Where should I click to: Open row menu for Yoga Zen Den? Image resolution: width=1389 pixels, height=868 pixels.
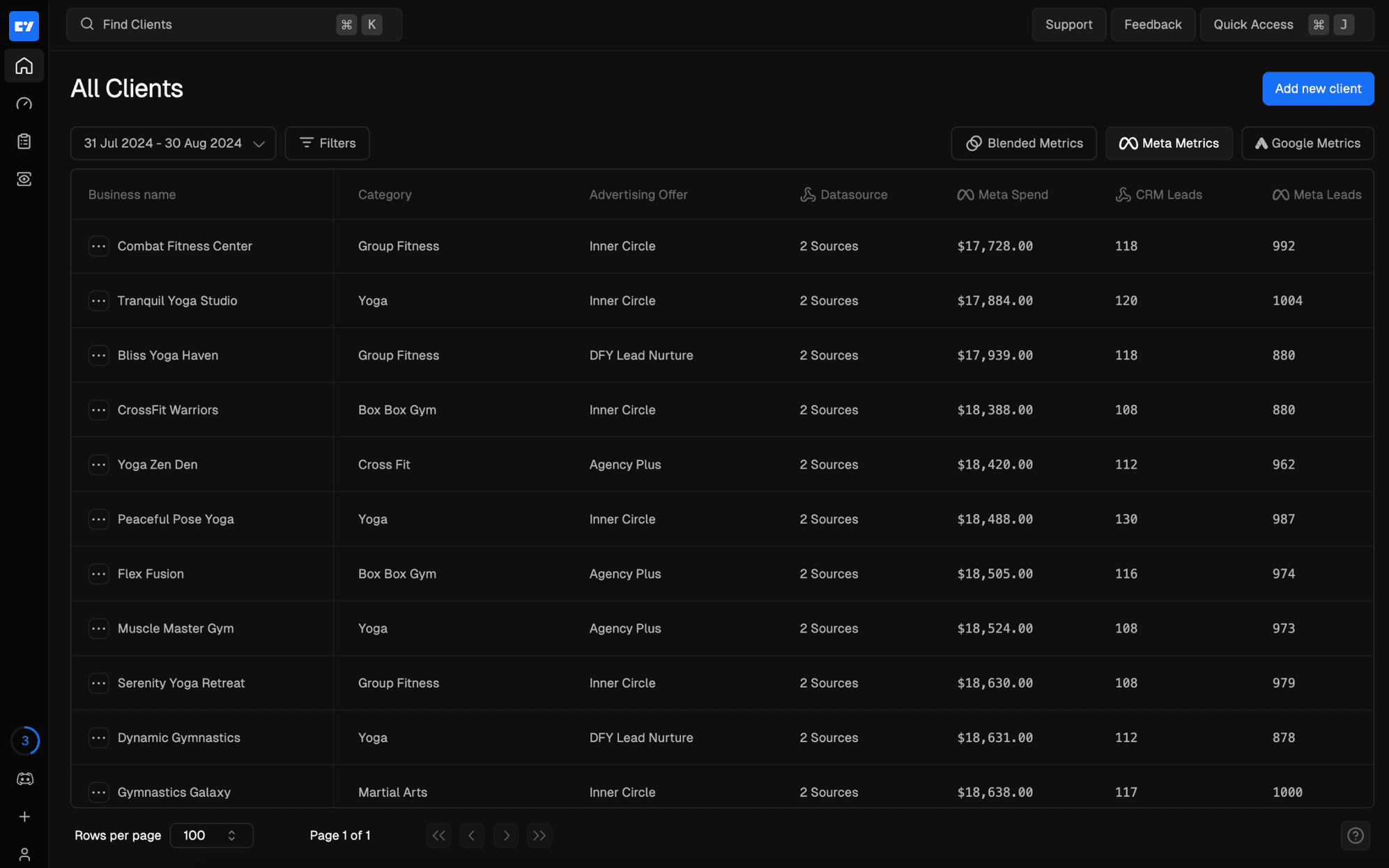point(98,465)
